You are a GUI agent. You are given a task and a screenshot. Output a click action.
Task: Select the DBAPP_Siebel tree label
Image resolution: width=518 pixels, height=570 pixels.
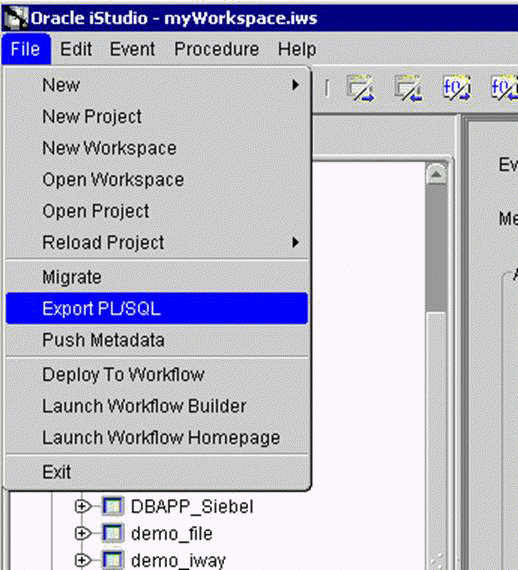click(x=192, y=506)
